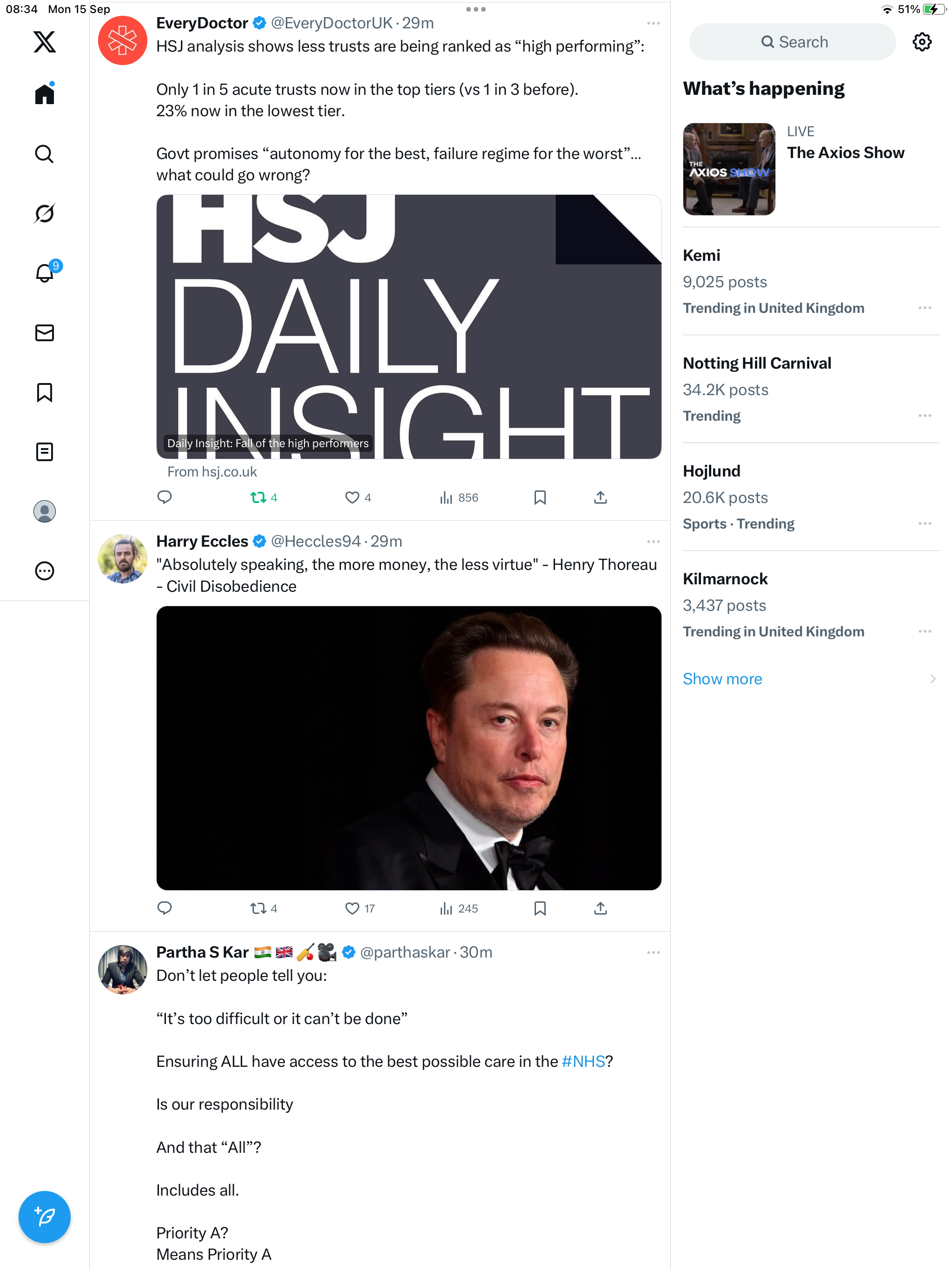Open the More circle menu in sidebar
Viewport: 952px width, 1270px height.
pos(44,571)
